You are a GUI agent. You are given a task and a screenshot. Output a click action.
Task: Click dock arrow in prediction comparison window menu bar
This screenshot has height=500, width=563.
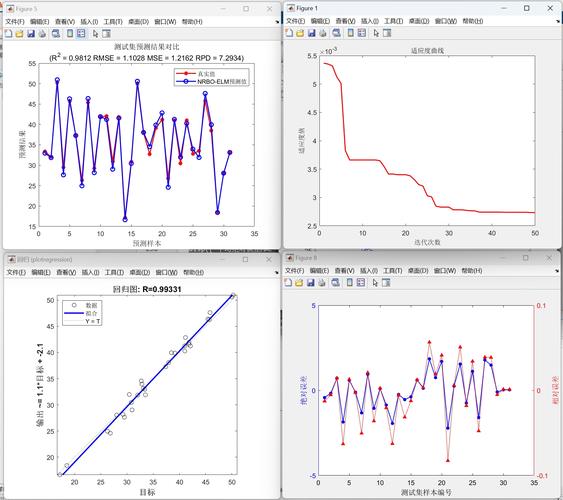click(277, 22)
